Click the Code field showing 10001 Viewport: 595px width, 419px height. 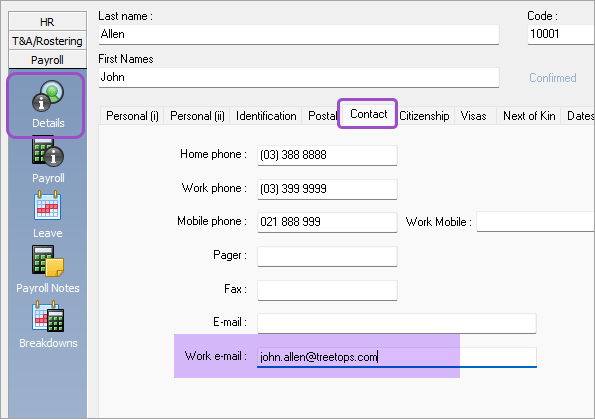point(561,35)
